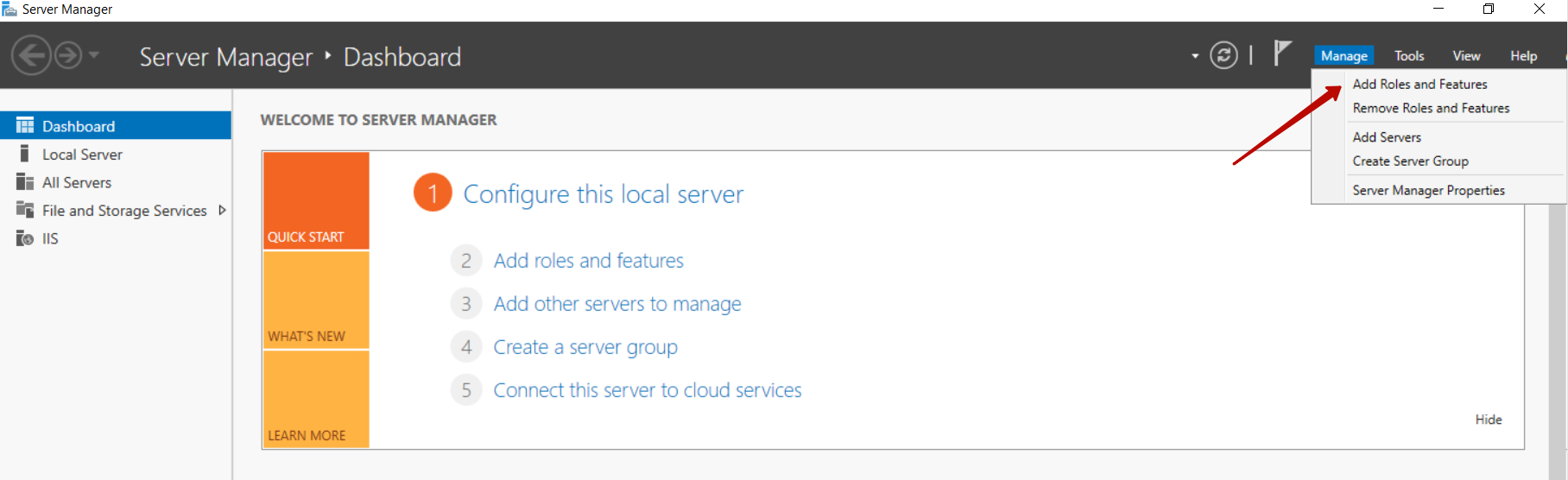This screenshot has width=1568, height=480.
Task: Select Add Roles and Features menu entry
Action: 1419,85
